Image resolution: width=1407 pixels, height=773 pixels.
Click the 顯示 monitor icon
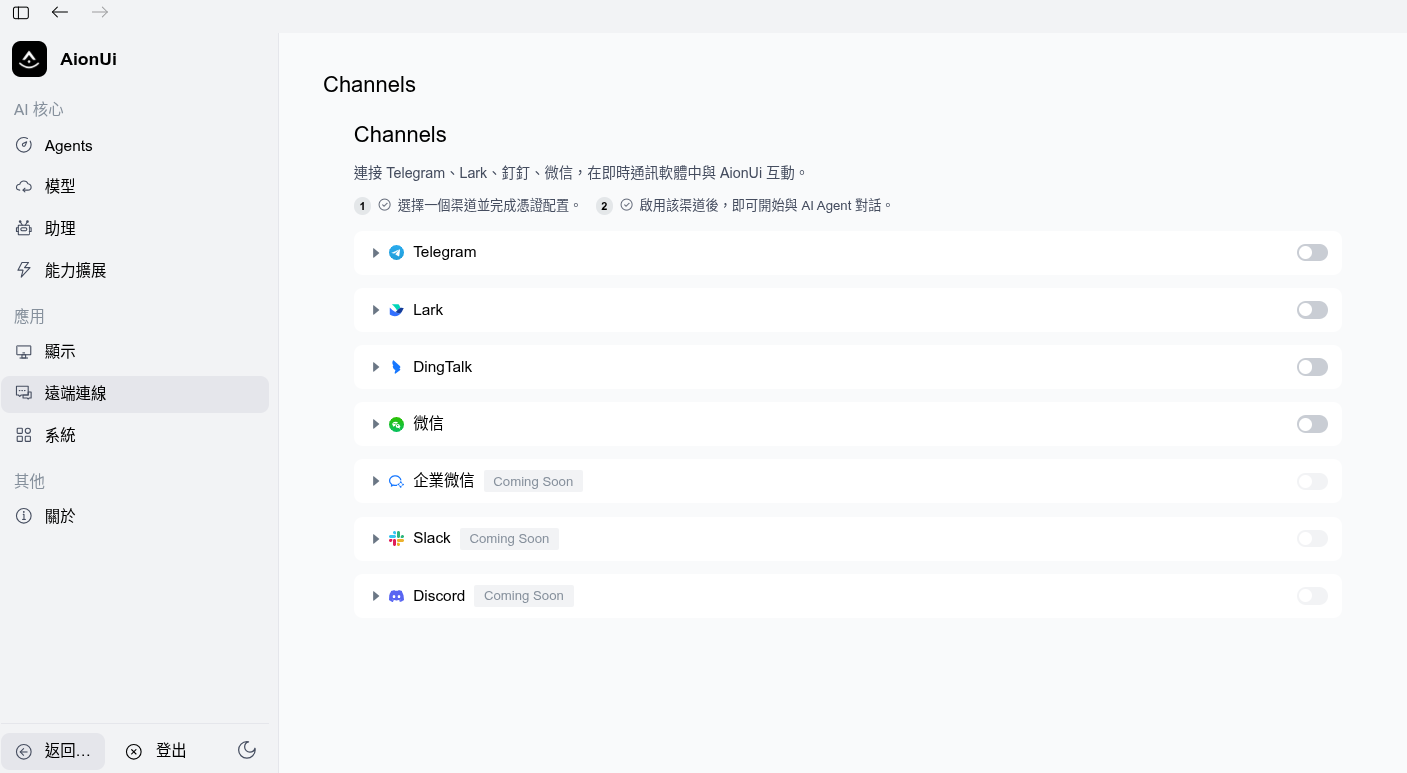click(24, 352)
